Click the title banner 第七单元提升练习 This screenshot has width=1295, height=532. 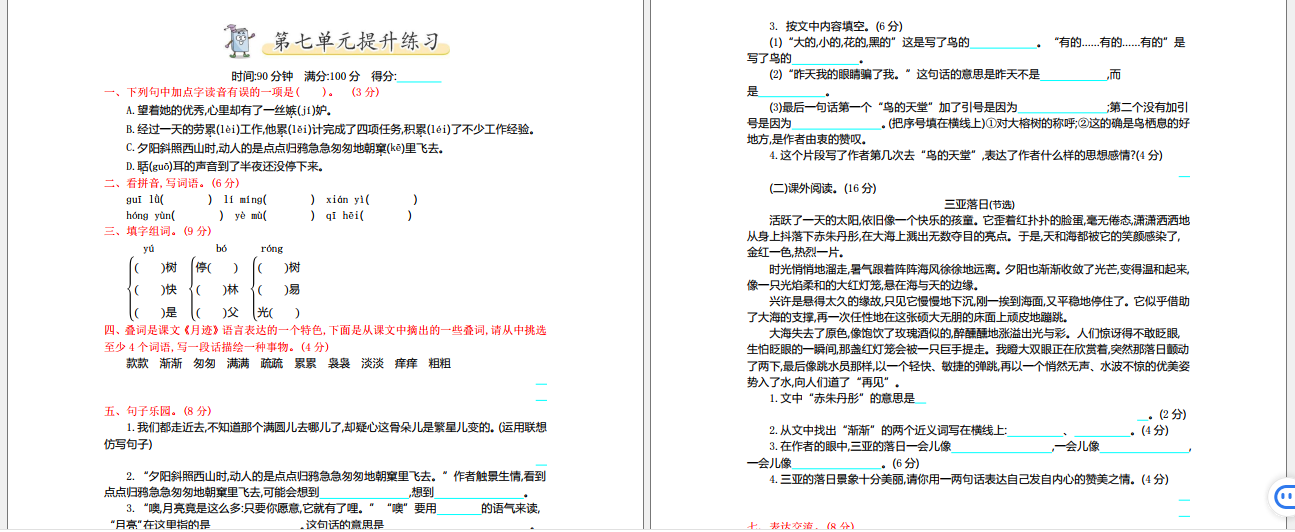tap(355, 43)
